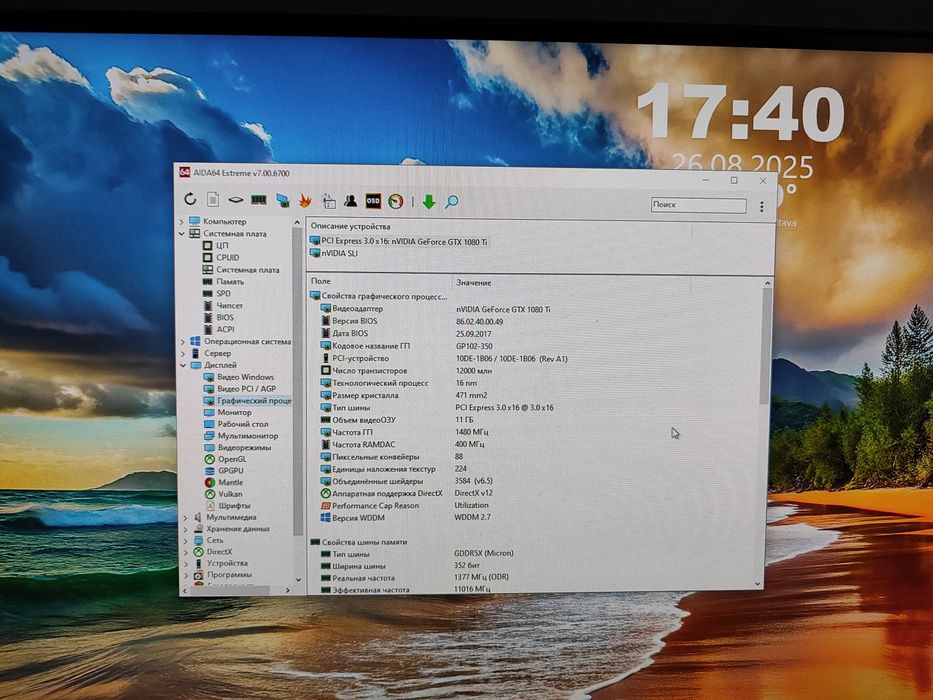Select Vulkan tree item
Viewport: 933px width, 700px height.
[230, 493]
